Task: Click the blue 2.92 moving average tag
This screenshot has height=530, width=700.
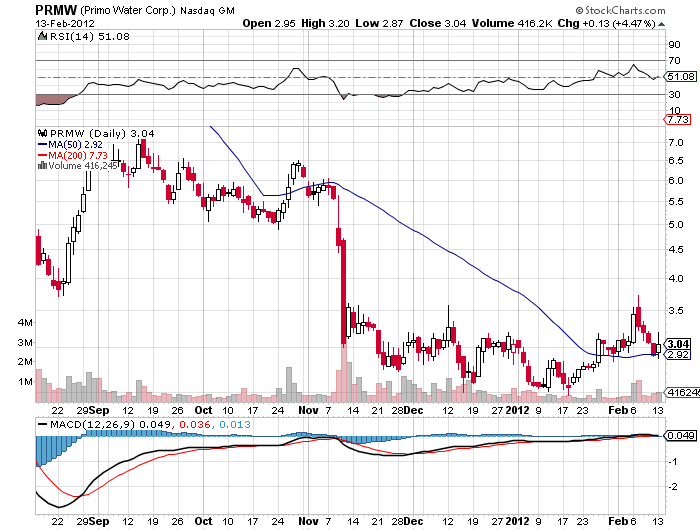Action: tap(678, 355)
